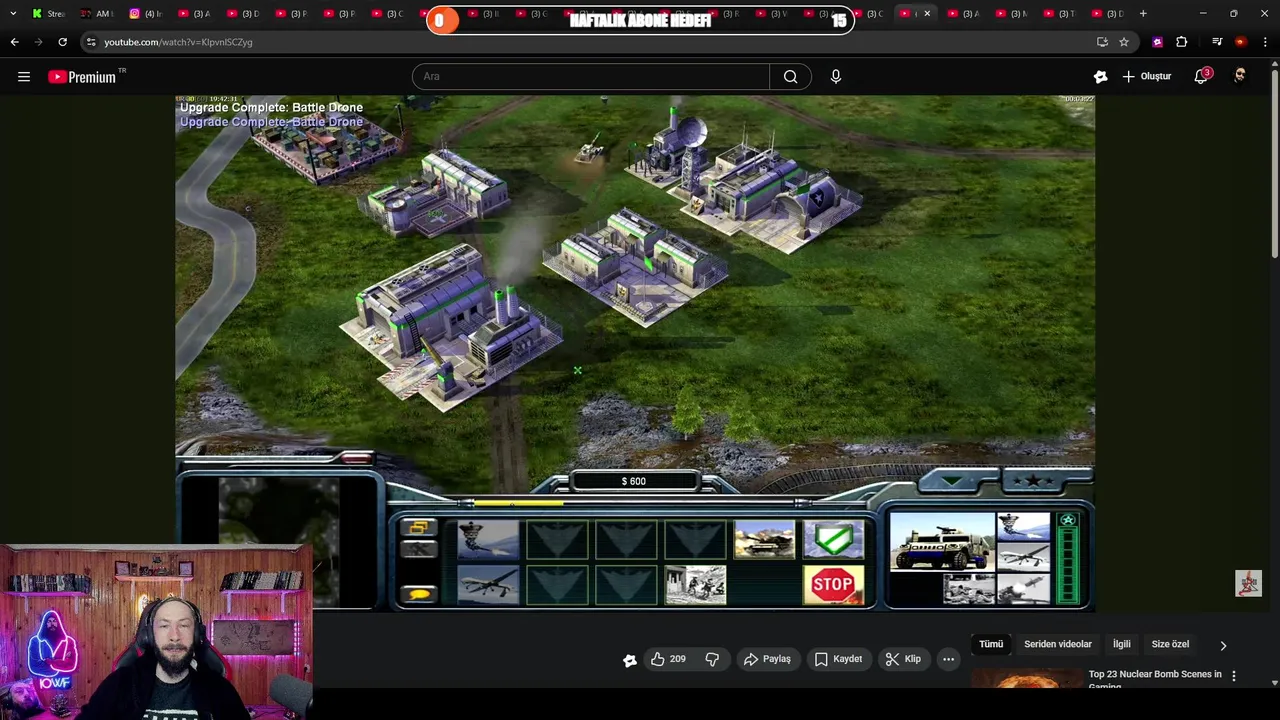Click the overlay icon at the right page edge
1280x720 pixels.
(x=1248, y=584)
